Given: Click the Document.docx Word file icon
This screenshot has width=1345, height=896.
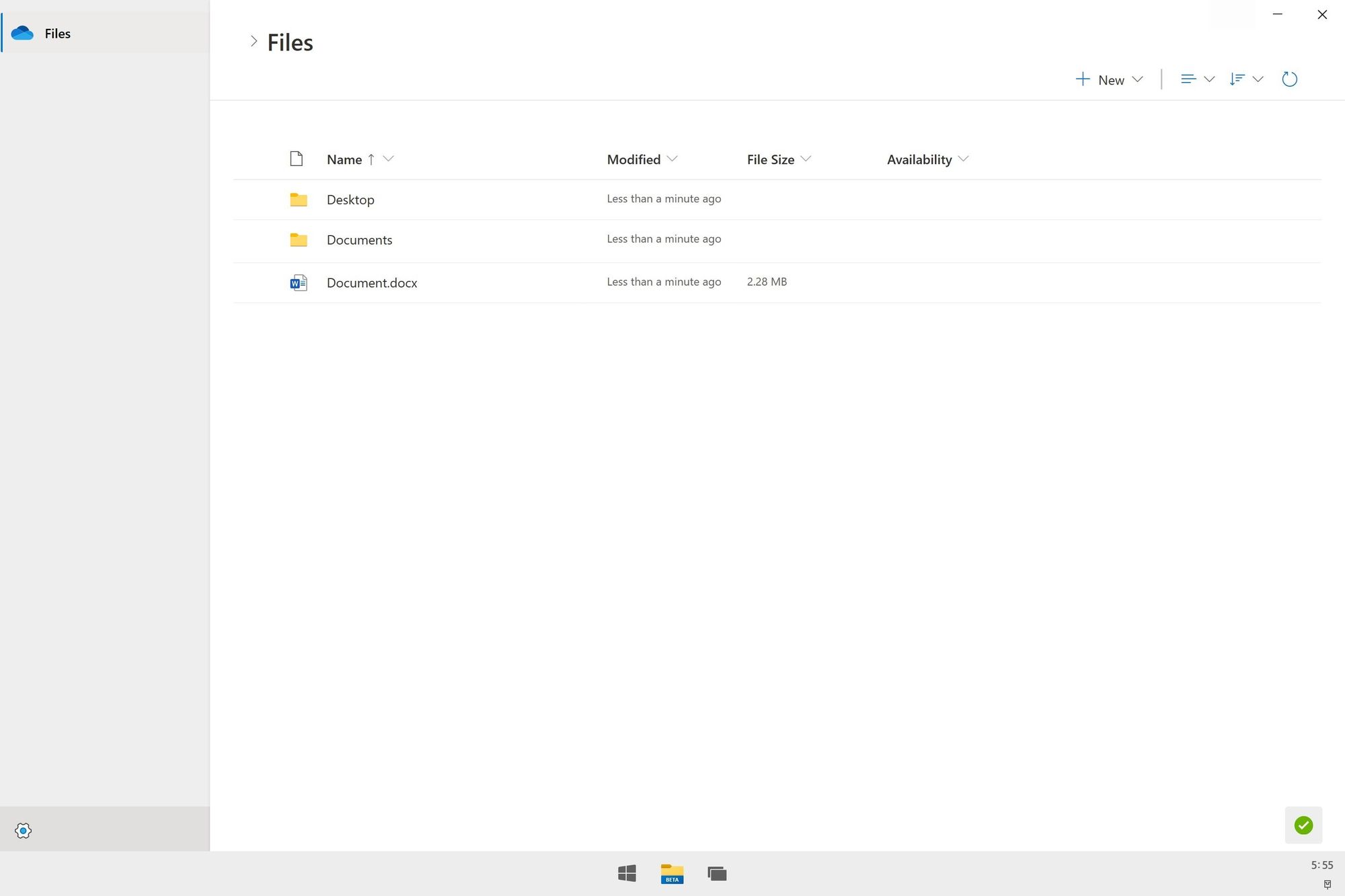Looking at the screenshot, I should [x=297, y=282].
